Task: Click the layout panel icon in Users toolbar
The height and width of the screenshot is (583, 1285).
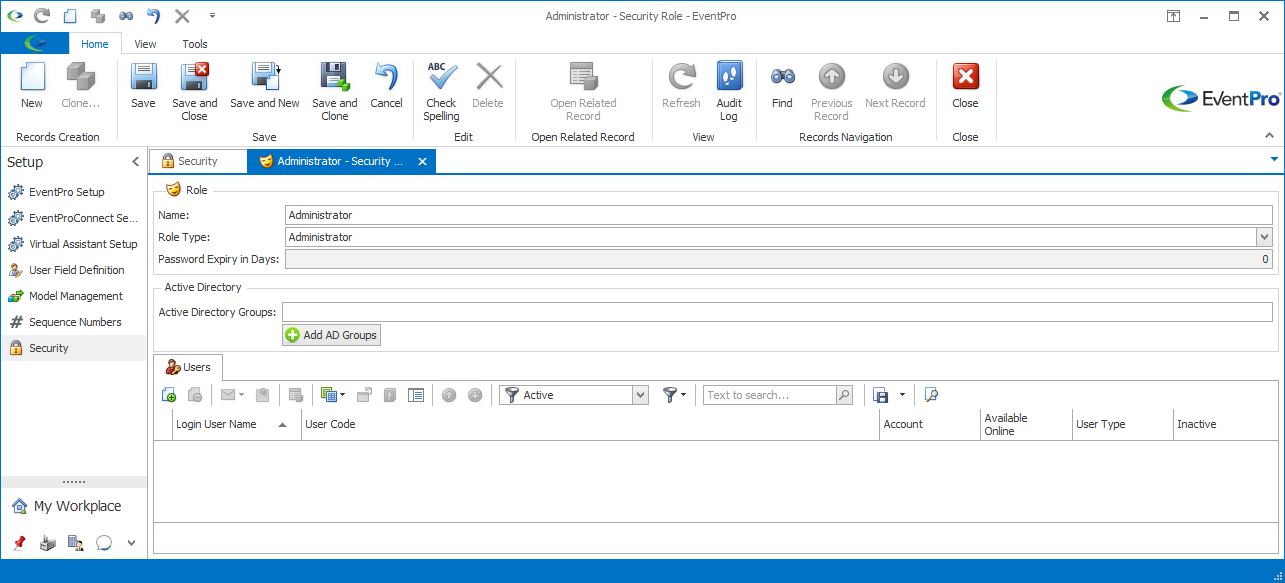Action: pos(417,395)
